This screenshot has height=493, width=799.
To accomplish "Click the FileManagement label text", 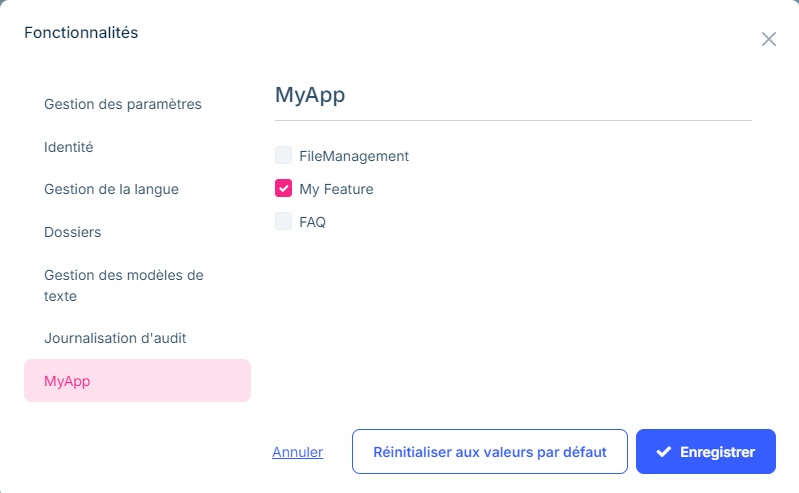I will coord(354,156).
